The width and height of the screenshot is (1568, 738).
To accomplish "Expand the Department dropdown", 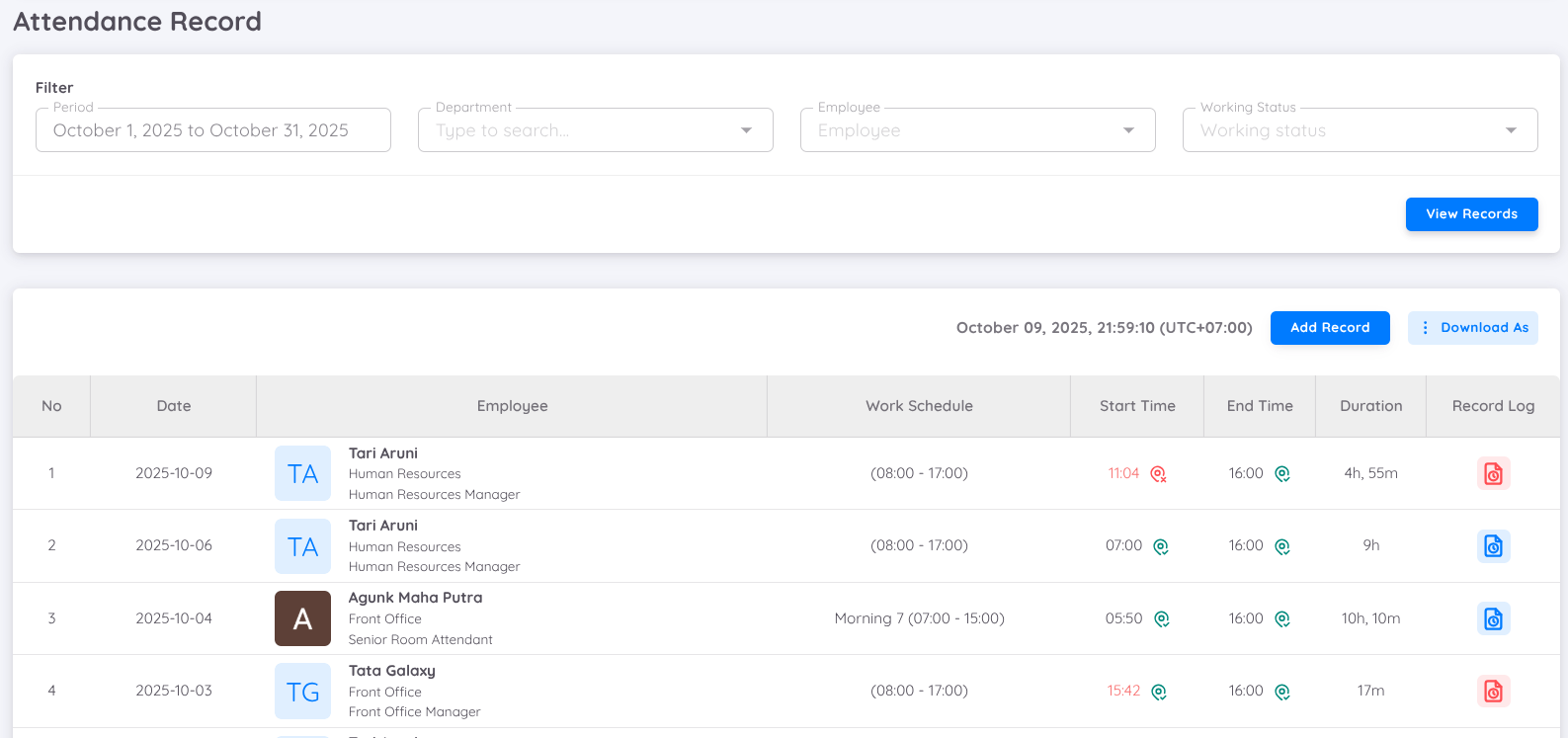I will [746, 130].
